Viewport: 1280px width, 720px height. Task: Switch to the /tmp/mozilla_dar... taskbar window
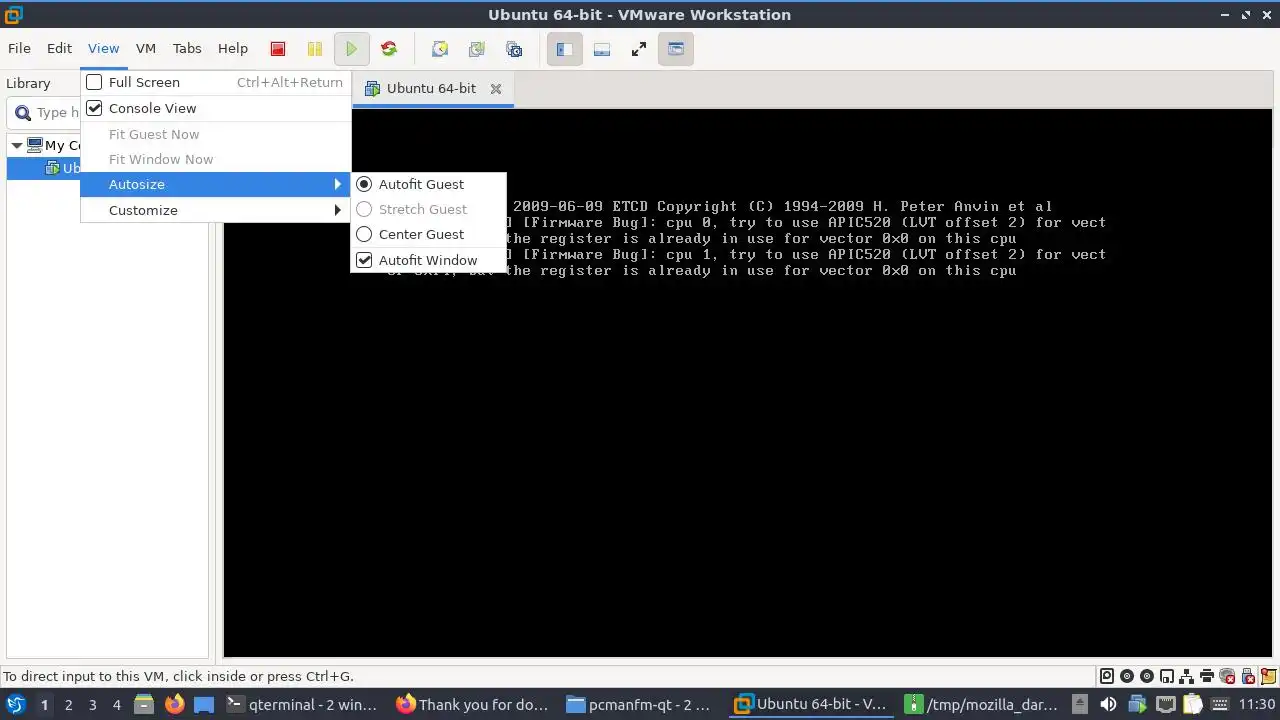click(x=980, y=704)
